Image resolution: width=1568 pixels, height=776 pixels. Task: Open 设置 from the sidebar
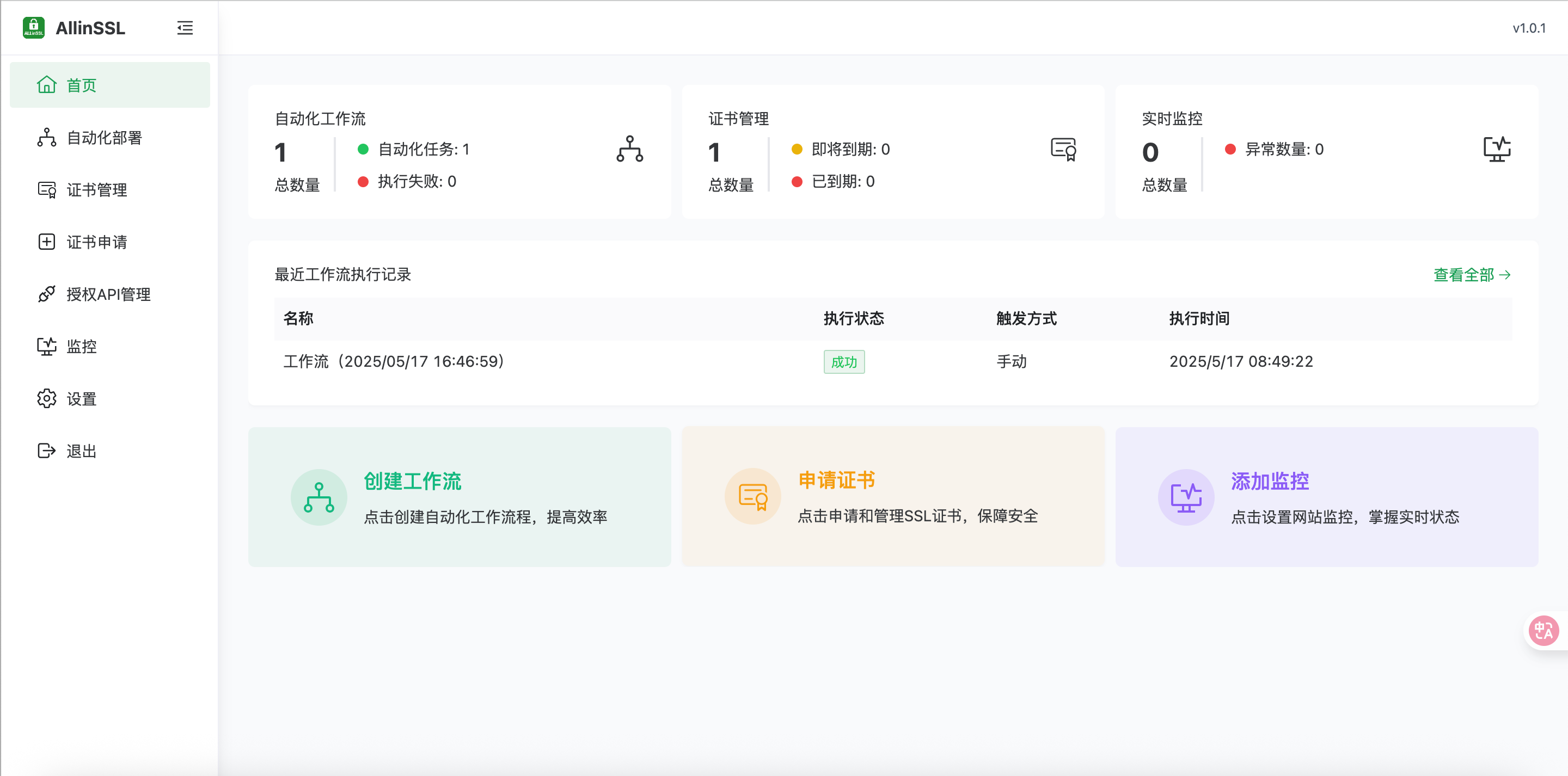click(x=82, y=399)
